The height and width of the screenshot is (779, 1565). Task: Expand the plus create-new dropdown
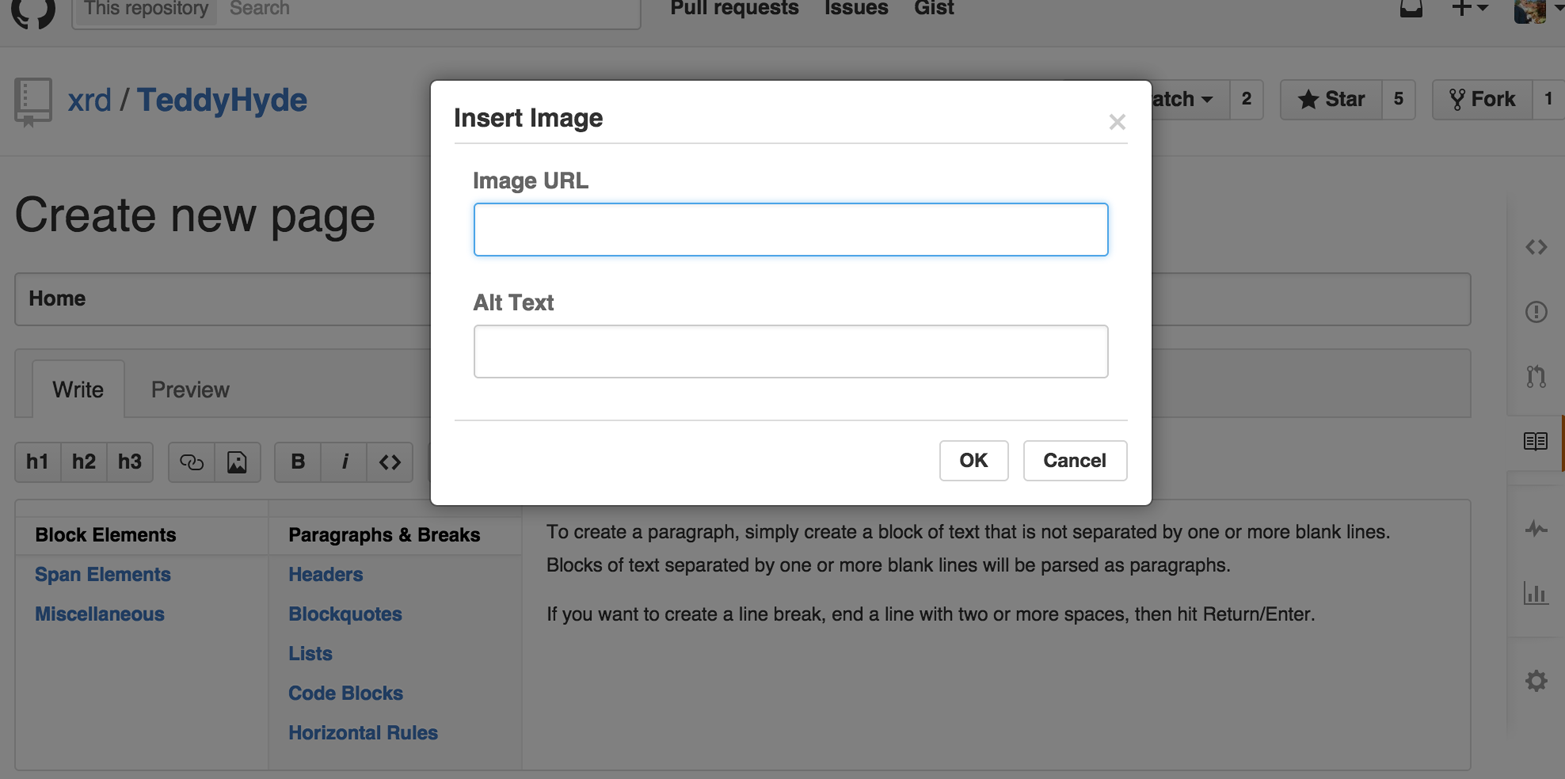tap(1469, 9)
